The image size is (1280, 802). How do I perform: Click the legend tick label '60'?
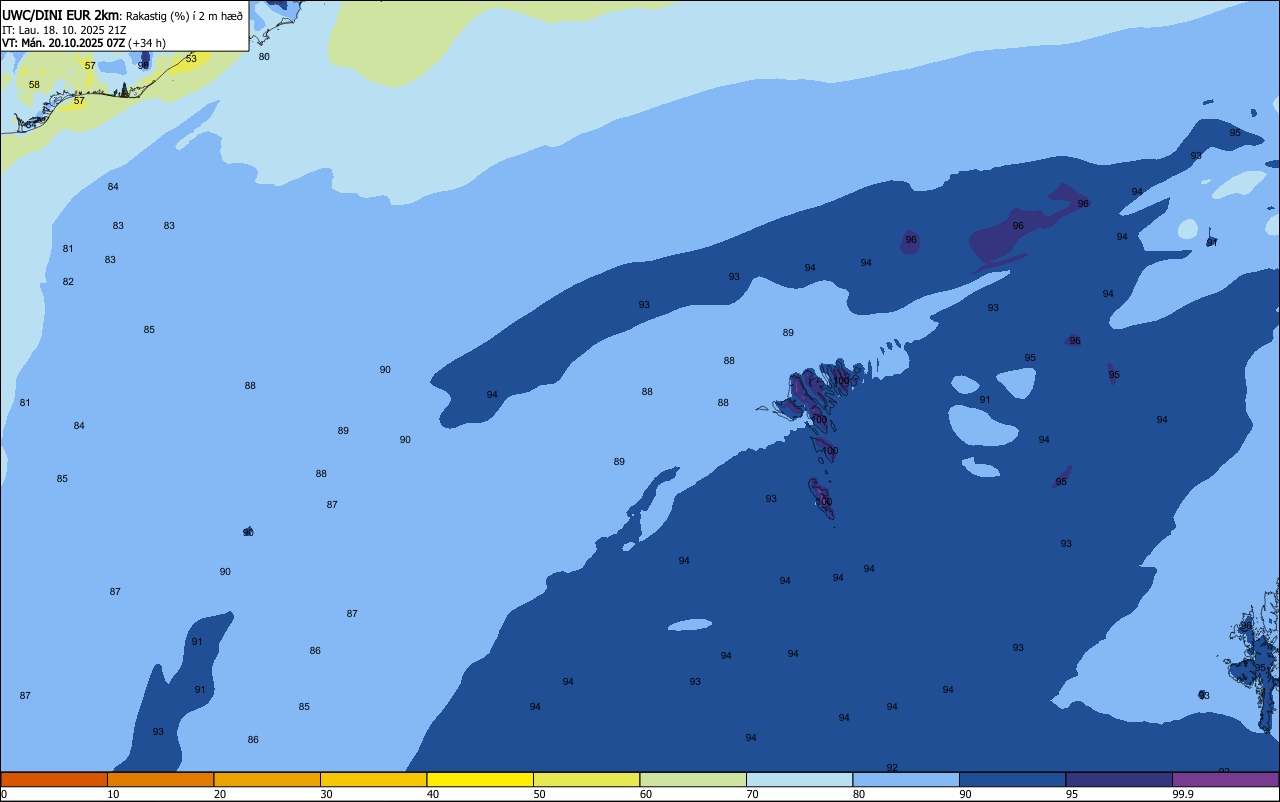coord(646,794)
